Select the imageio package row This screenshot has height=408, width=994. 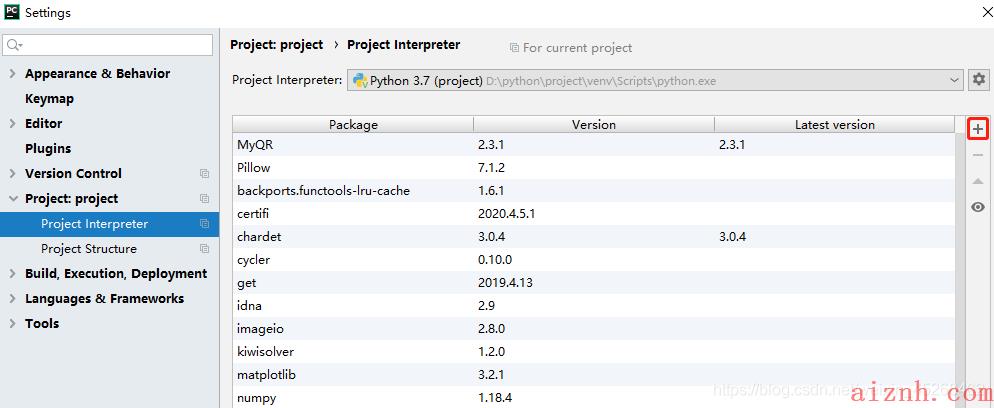(593, 329)
